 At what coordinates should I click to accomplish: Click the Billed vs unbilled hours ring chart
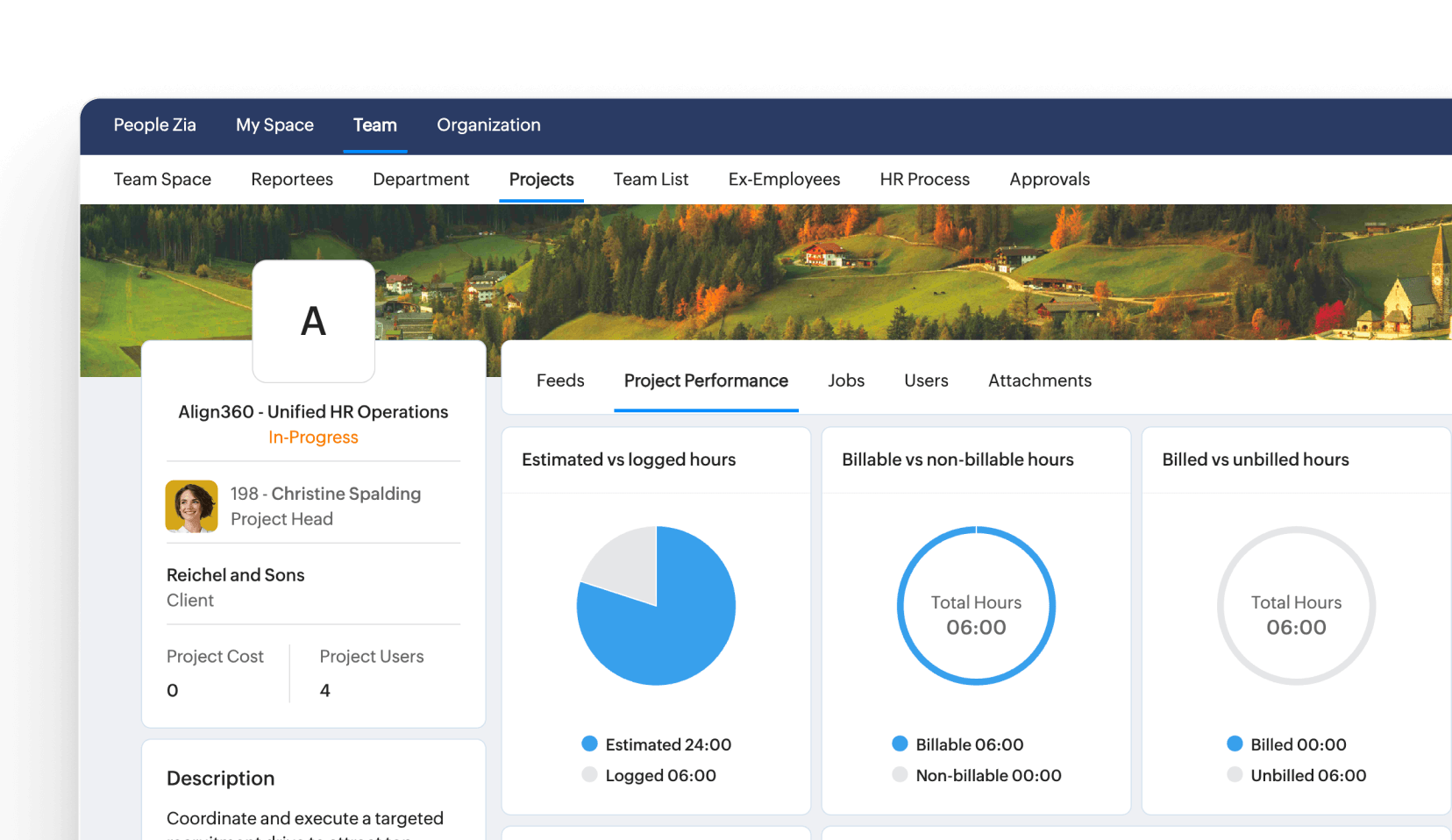(x=1296, y=605)
